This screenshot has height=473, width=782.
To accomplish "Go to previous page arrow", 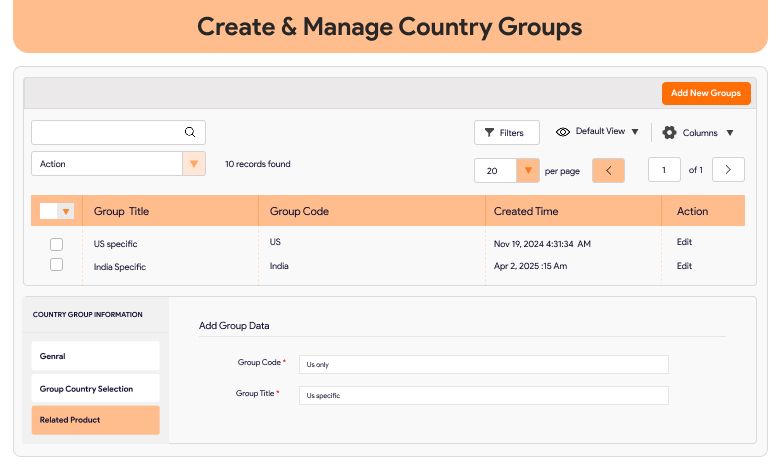I will [x=608, y=170].
